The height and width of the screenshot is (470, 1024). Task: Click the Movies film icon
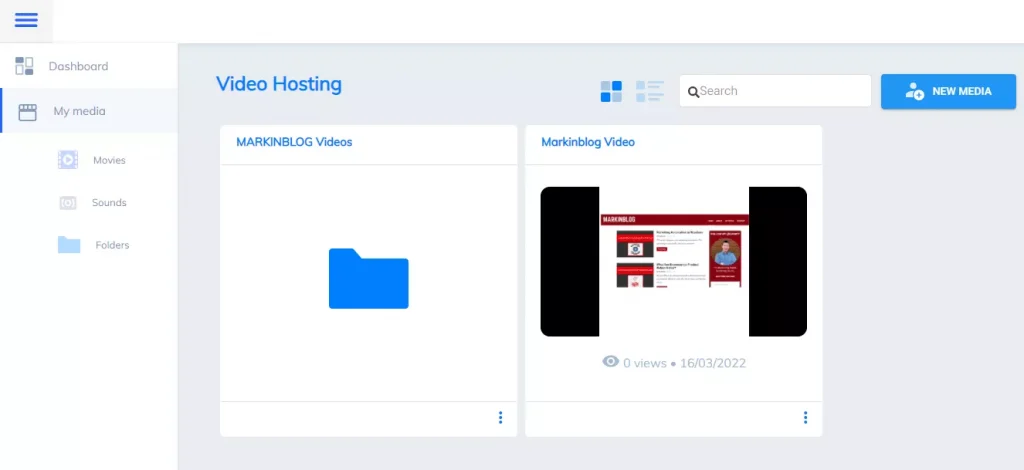(68, 159)
